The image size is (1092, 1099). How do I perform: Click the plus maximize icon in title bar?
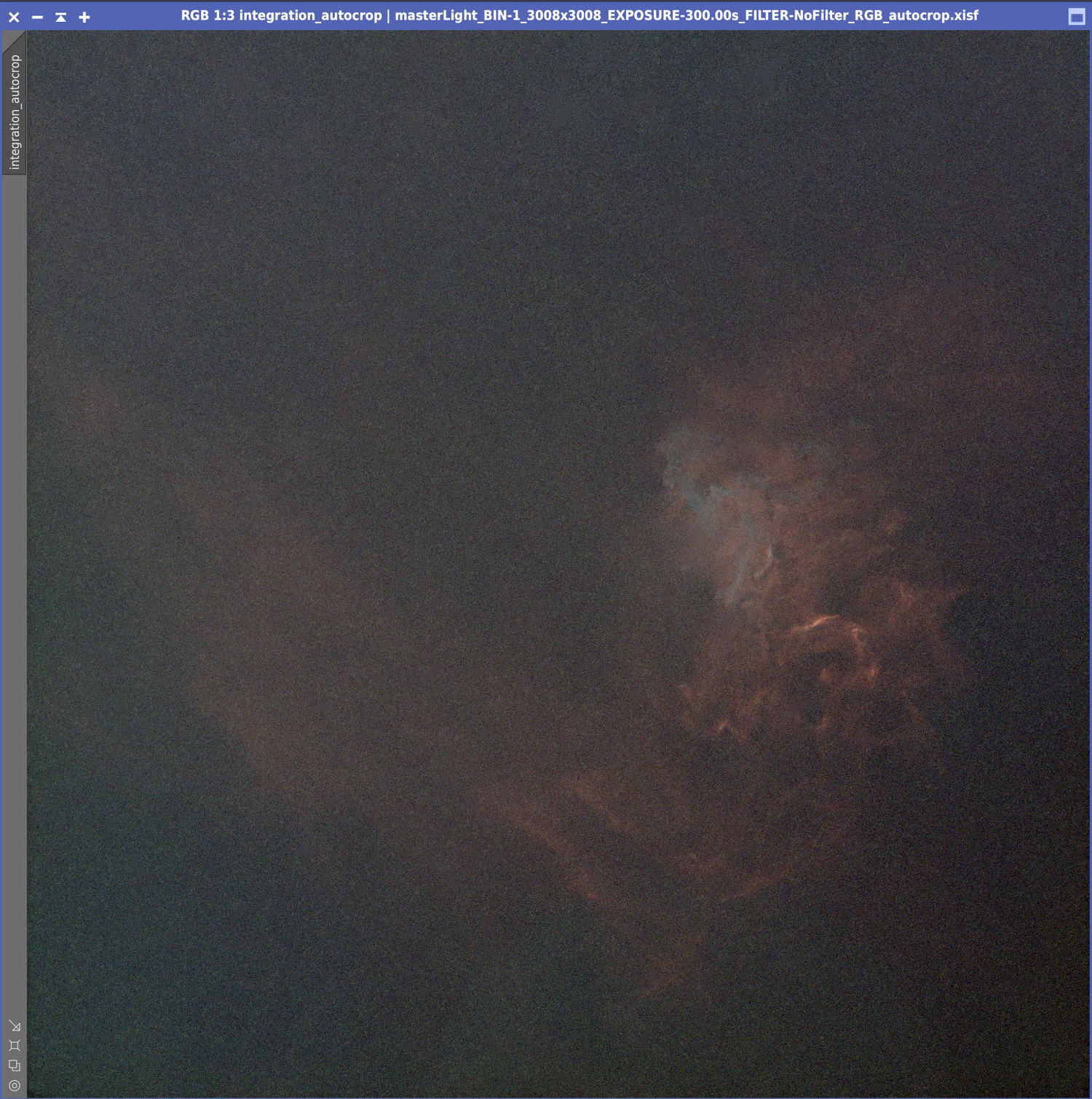pyautogui.click(x=84, y=17)
